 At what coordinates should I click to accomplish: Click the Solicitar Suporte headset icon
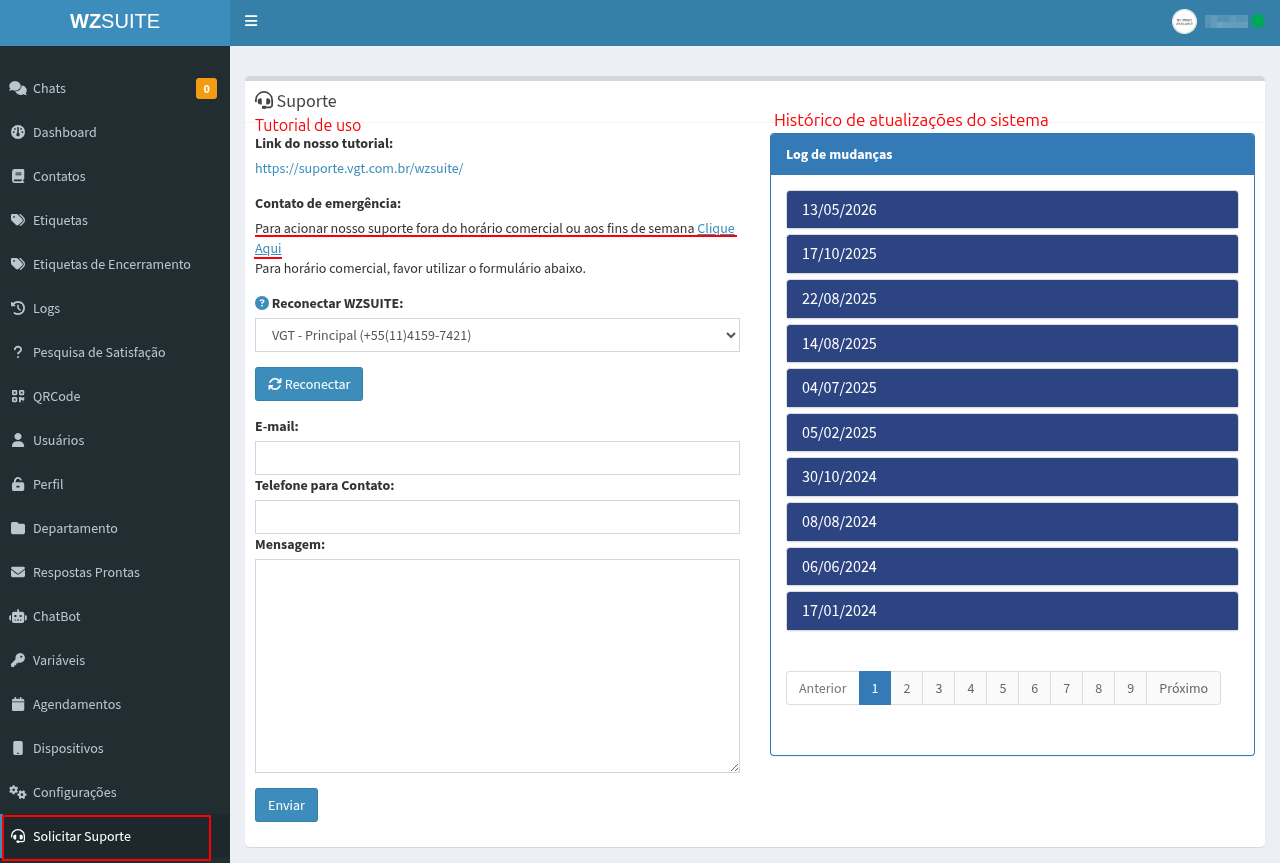coord(18,836)
